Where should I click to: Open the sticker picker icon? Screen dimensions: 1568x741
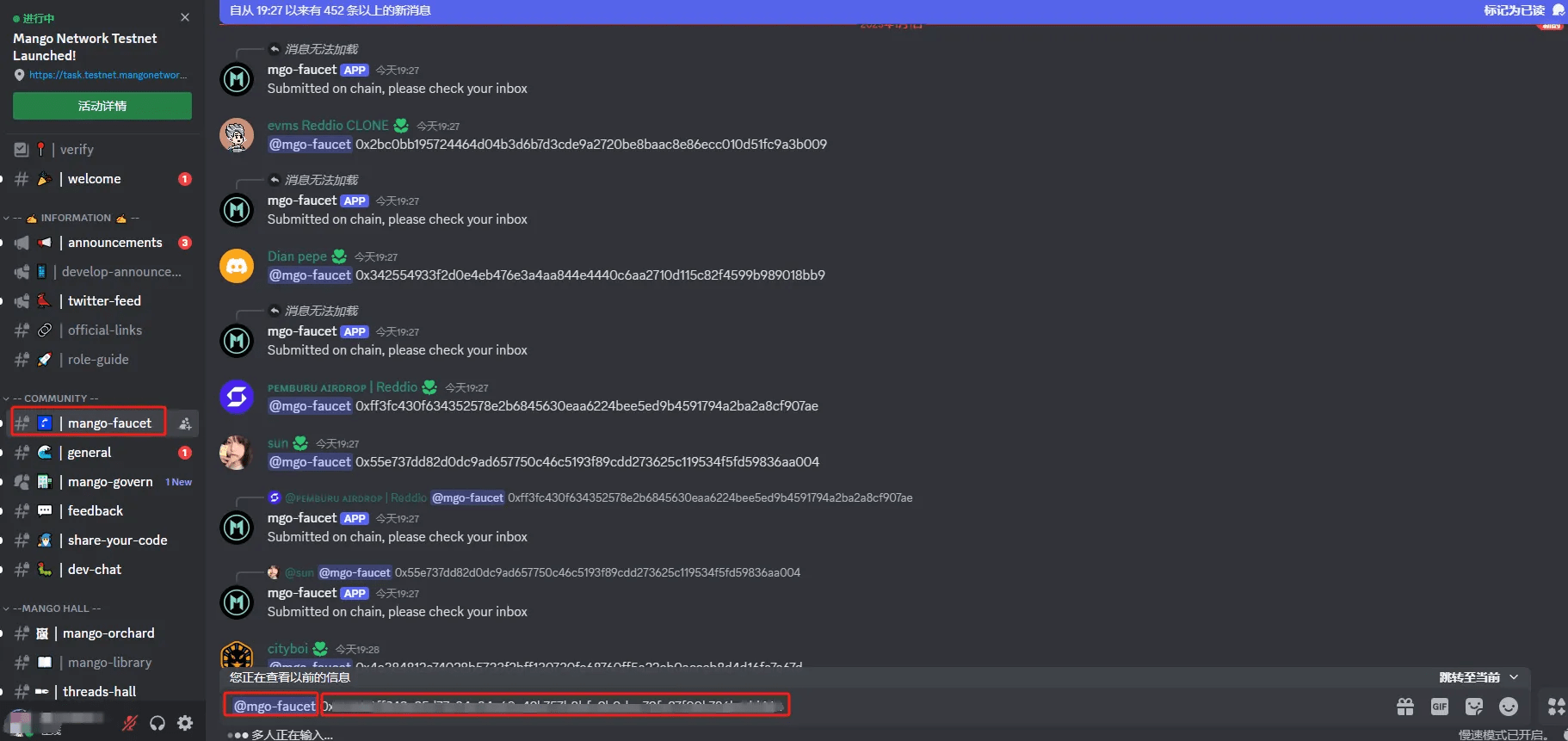[1474, 707]
